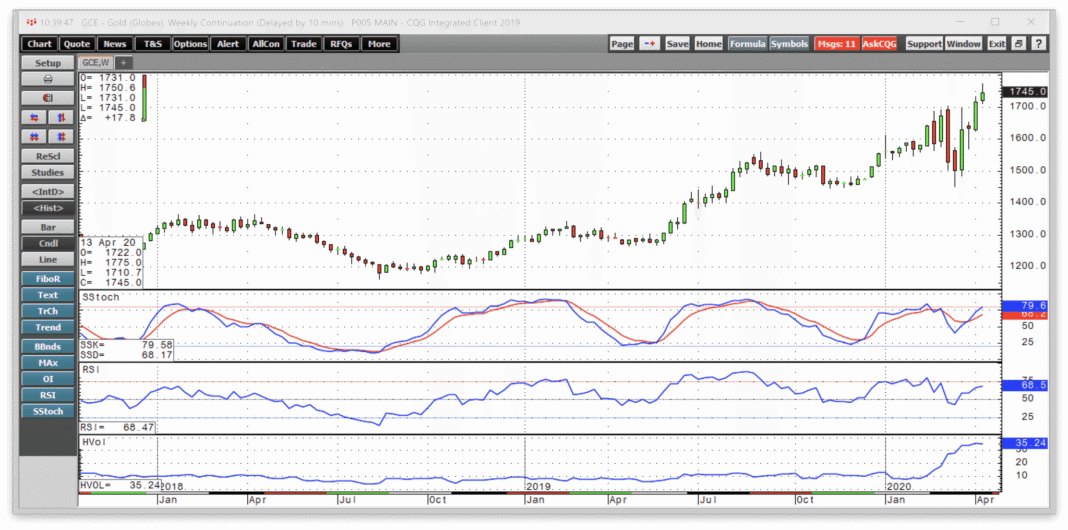Screen dimensions: 1068x530
Task: Click the add-page icon next to Page
Action: (x=650, y=44)
